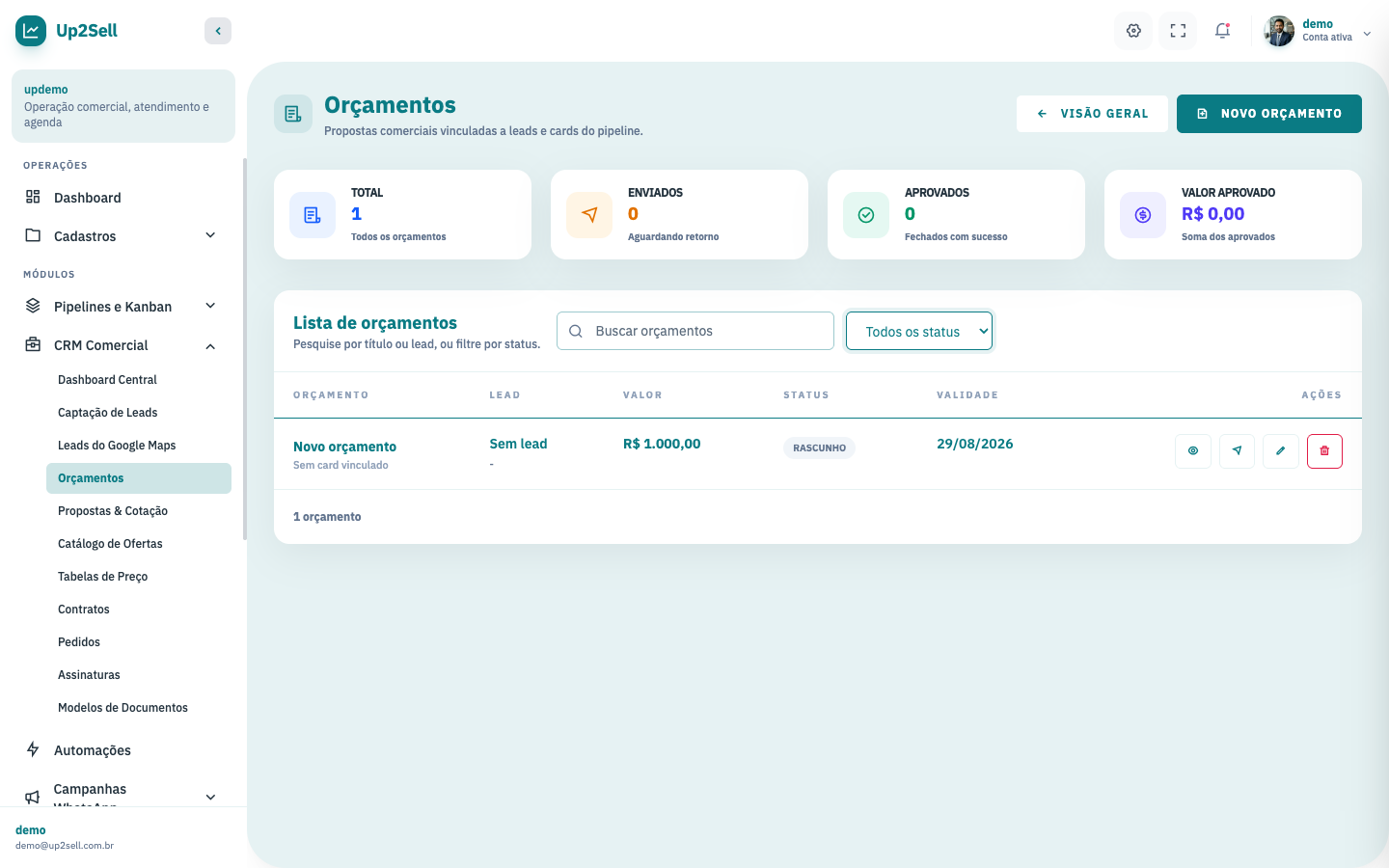Open the Todos os status filter dropdown
The width and height of the screenshot is (1389, 868).
pos(919,331)
